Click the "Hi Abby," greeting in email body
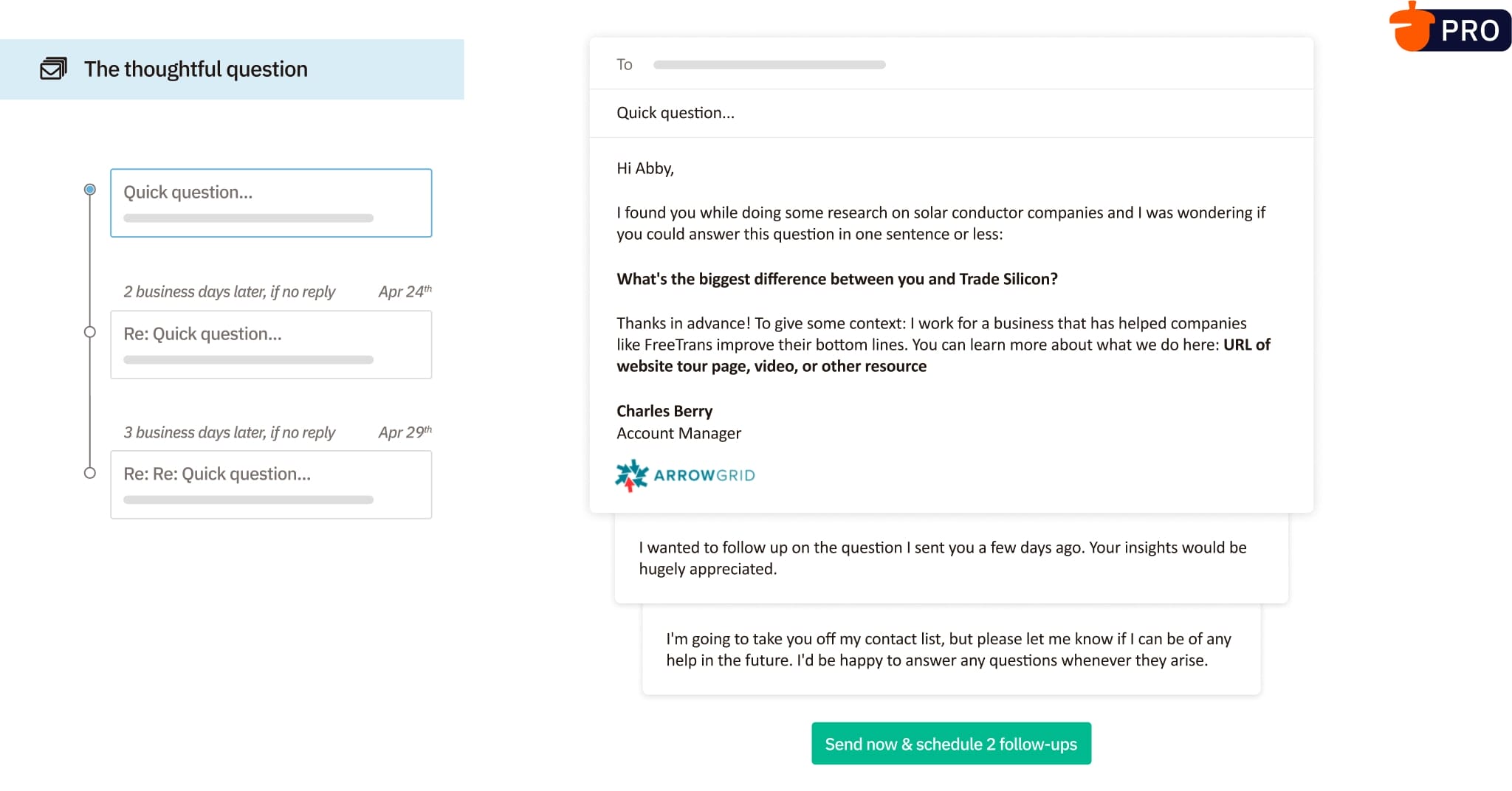The width and height of the screenshot is (1512, 791). pyautogui.click(x=645, y=168)
